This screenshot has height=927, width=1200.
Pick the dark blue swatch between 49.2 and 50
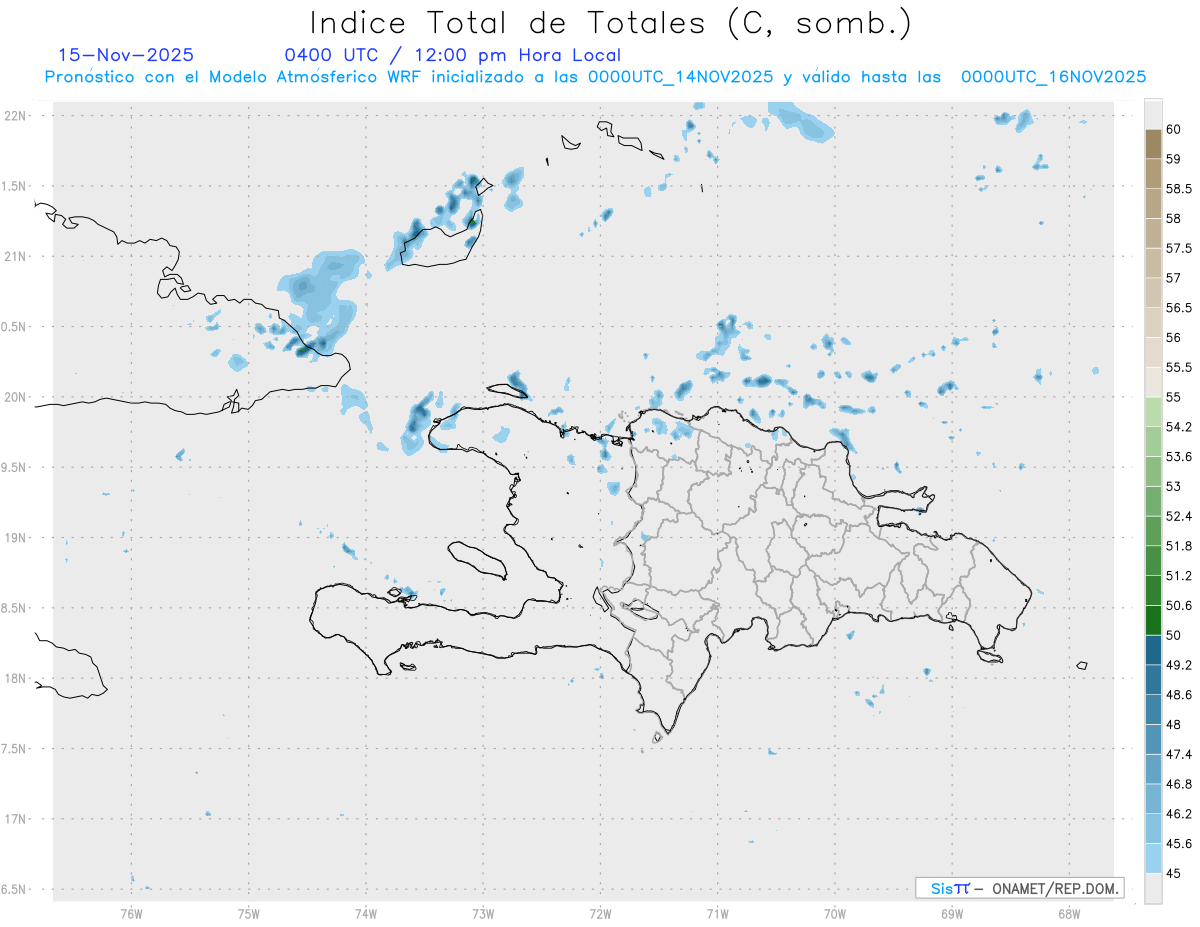tap(1153, 650)
